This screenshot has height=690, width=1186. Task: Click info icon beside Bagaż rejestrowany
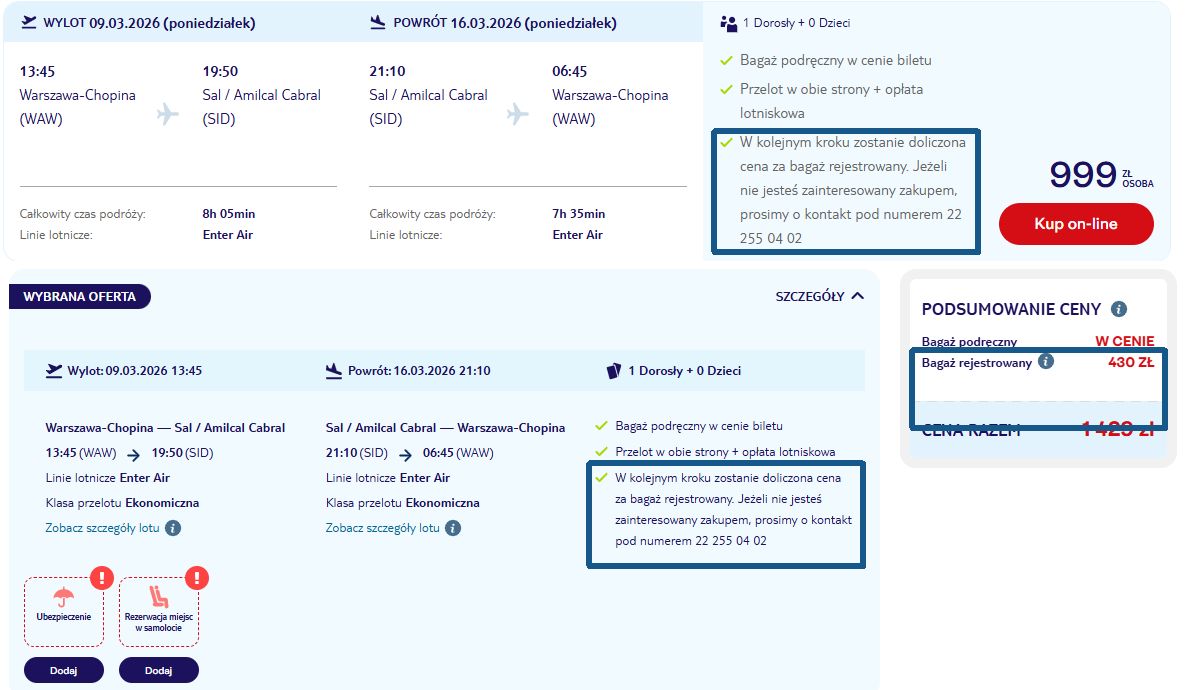coord(1046,362)
